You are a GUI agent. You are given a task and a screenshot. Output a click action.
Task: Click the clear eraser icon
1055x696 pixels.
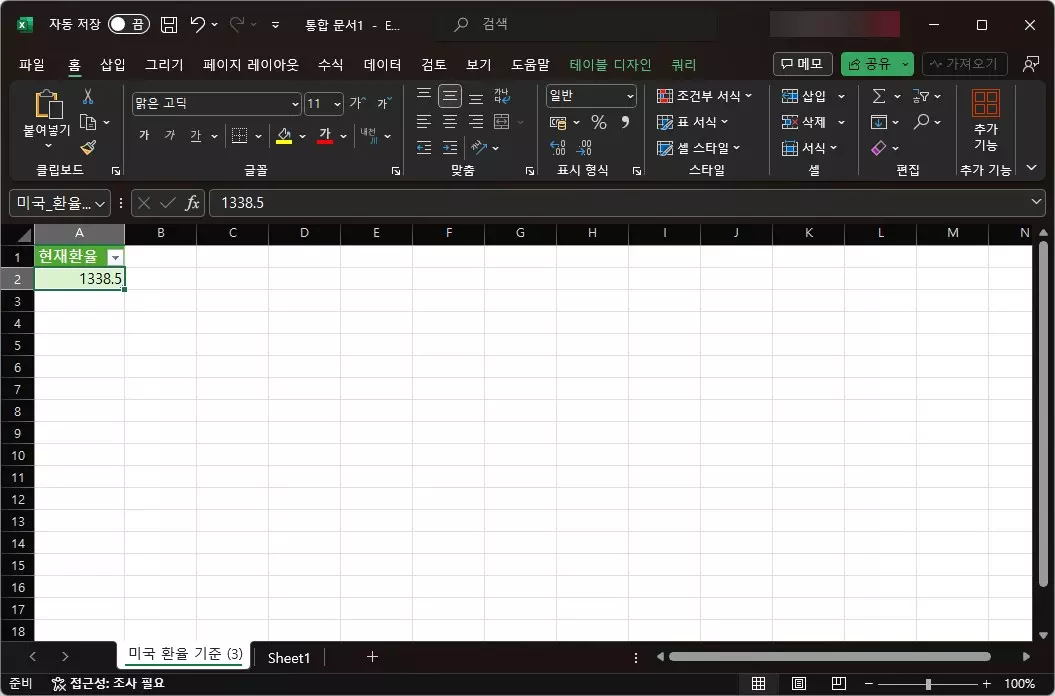click(x=879, y=147)
